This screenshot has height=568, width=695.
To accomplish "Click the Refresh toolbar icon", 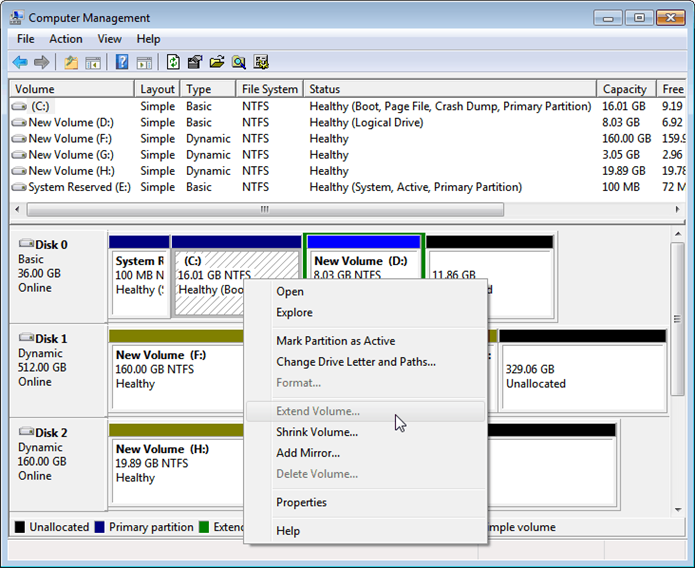I will [173, 62].
